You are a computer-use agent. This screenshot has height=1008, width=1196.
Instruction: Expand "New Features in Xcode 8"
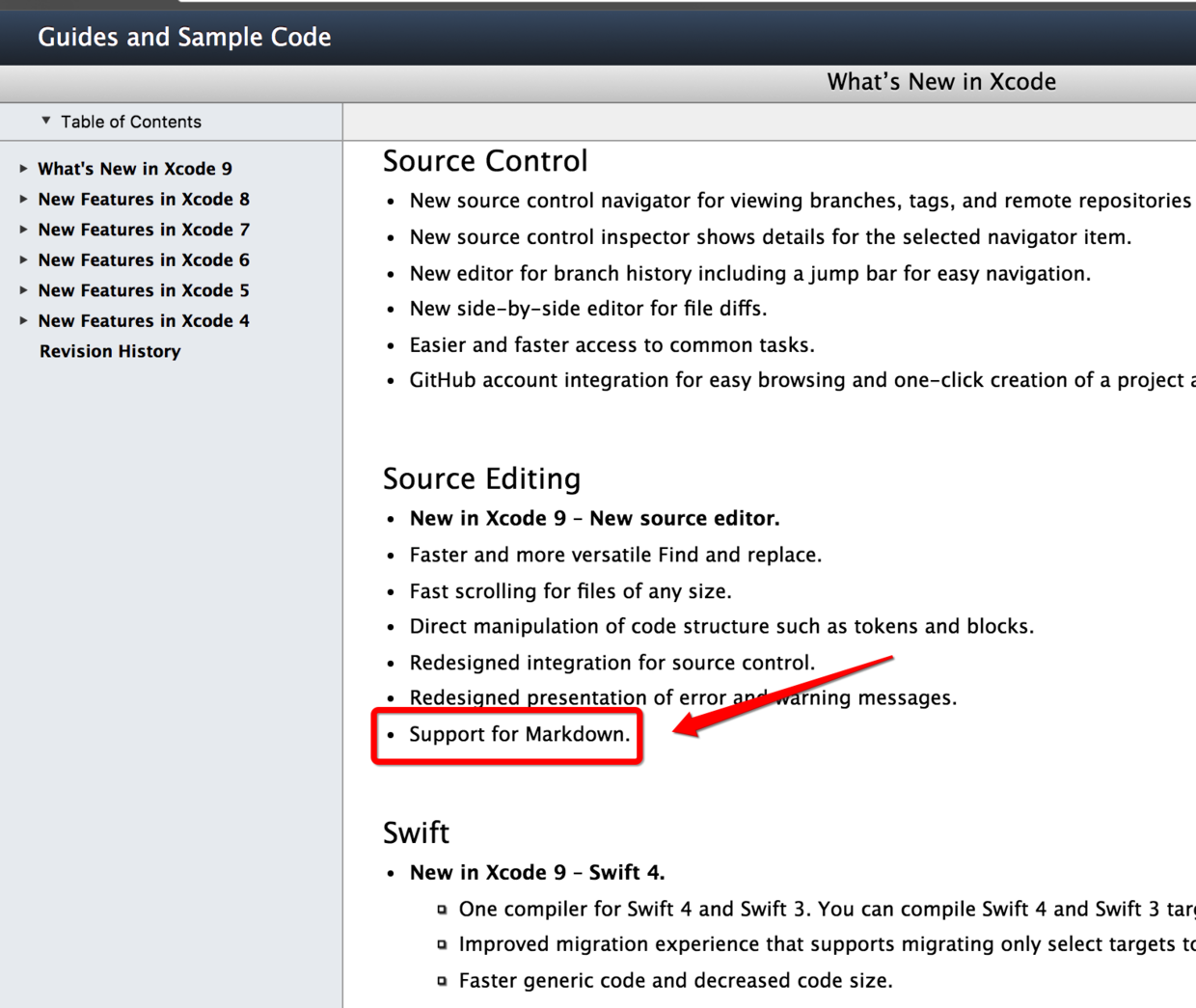[26, 199]
